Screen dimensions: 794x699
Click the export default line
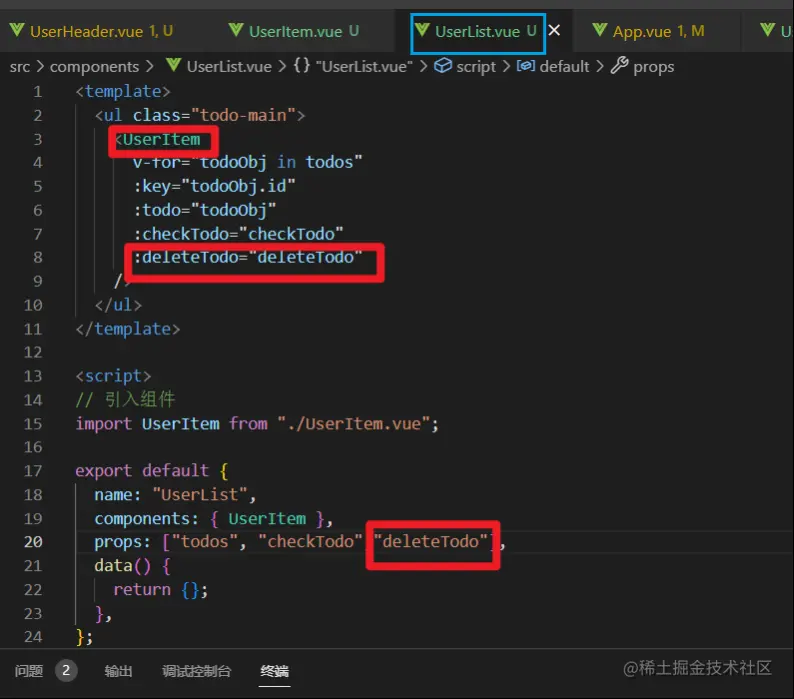pyautogui.click(x=152, y=471)
